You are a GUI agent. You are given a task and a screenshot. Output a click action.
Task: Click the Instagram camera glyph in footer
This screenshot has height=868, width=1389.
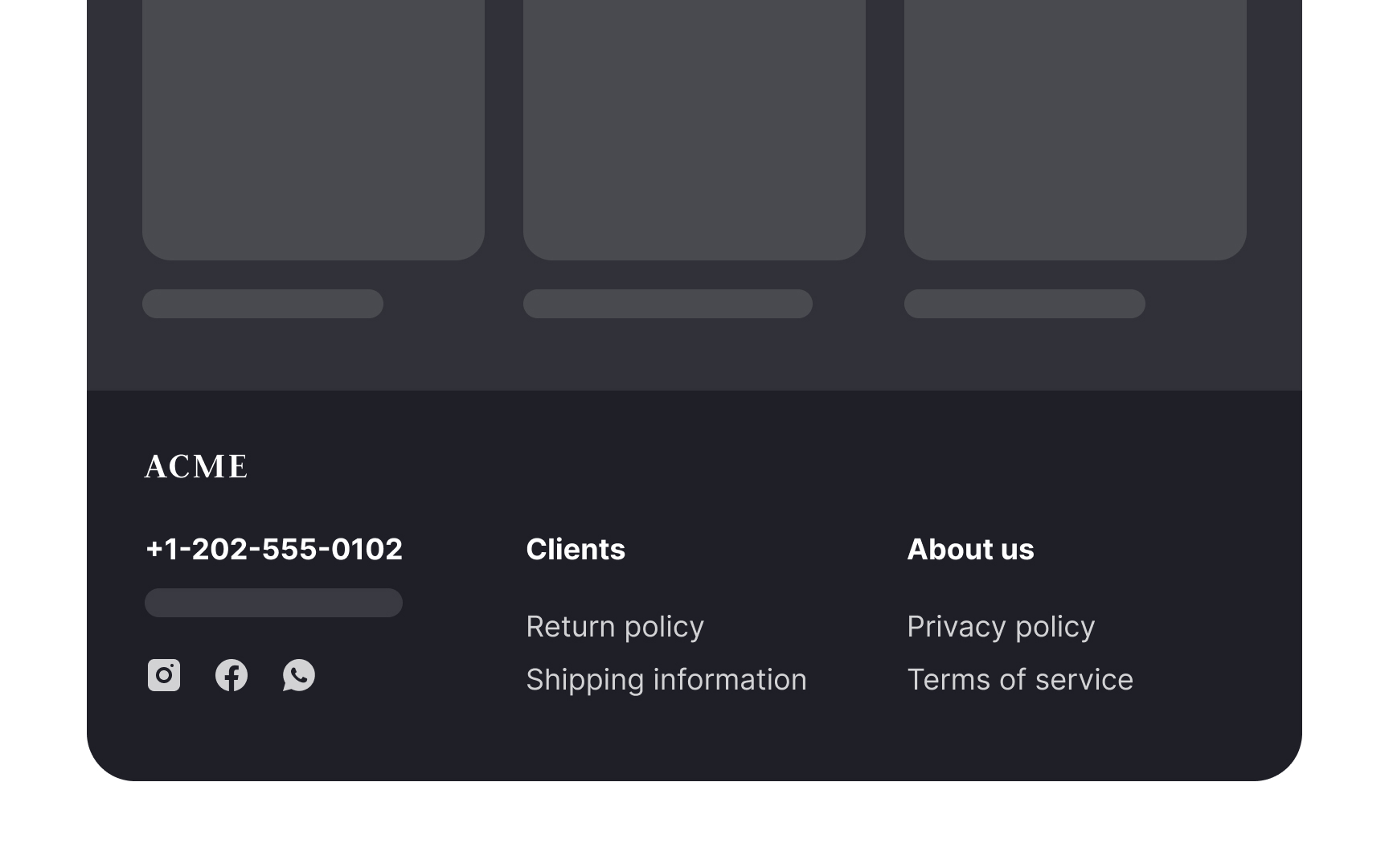[x=163, y=676]
